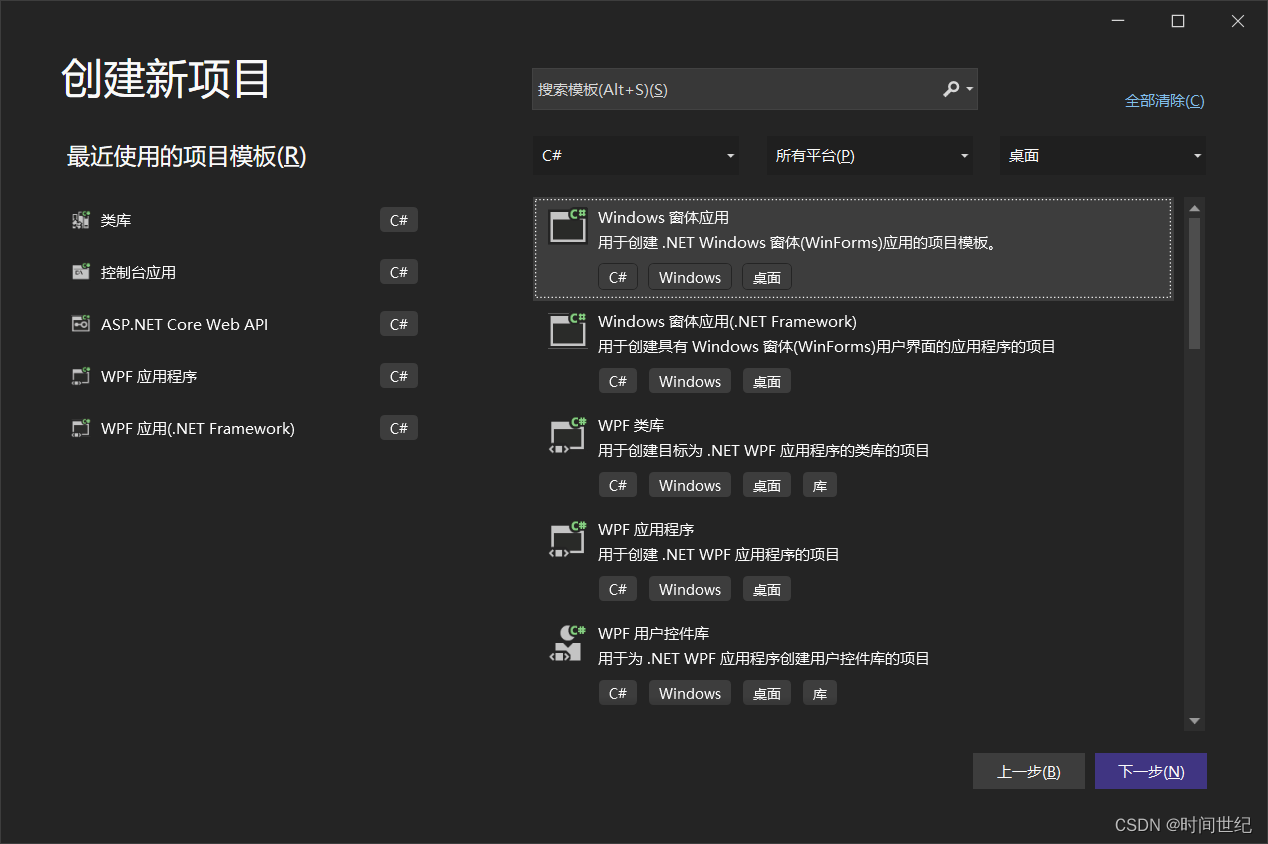This screenshot has width=1268, height=844.
Task: Open the 所有平台 platform dropdown
Action: pyautogui.click(x=869, y=155)
